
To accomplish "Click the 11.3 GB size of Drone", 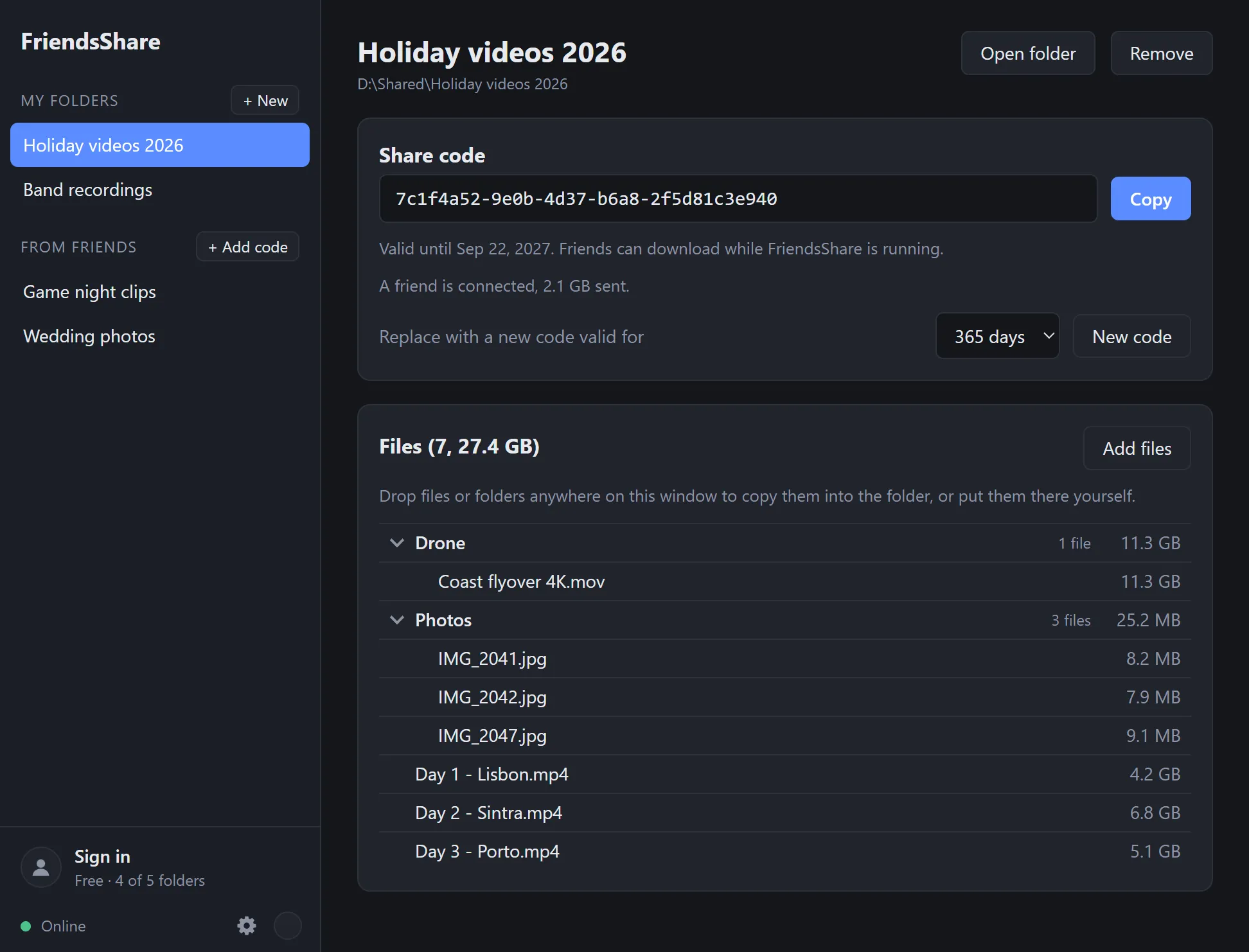I will point(1151,543).
